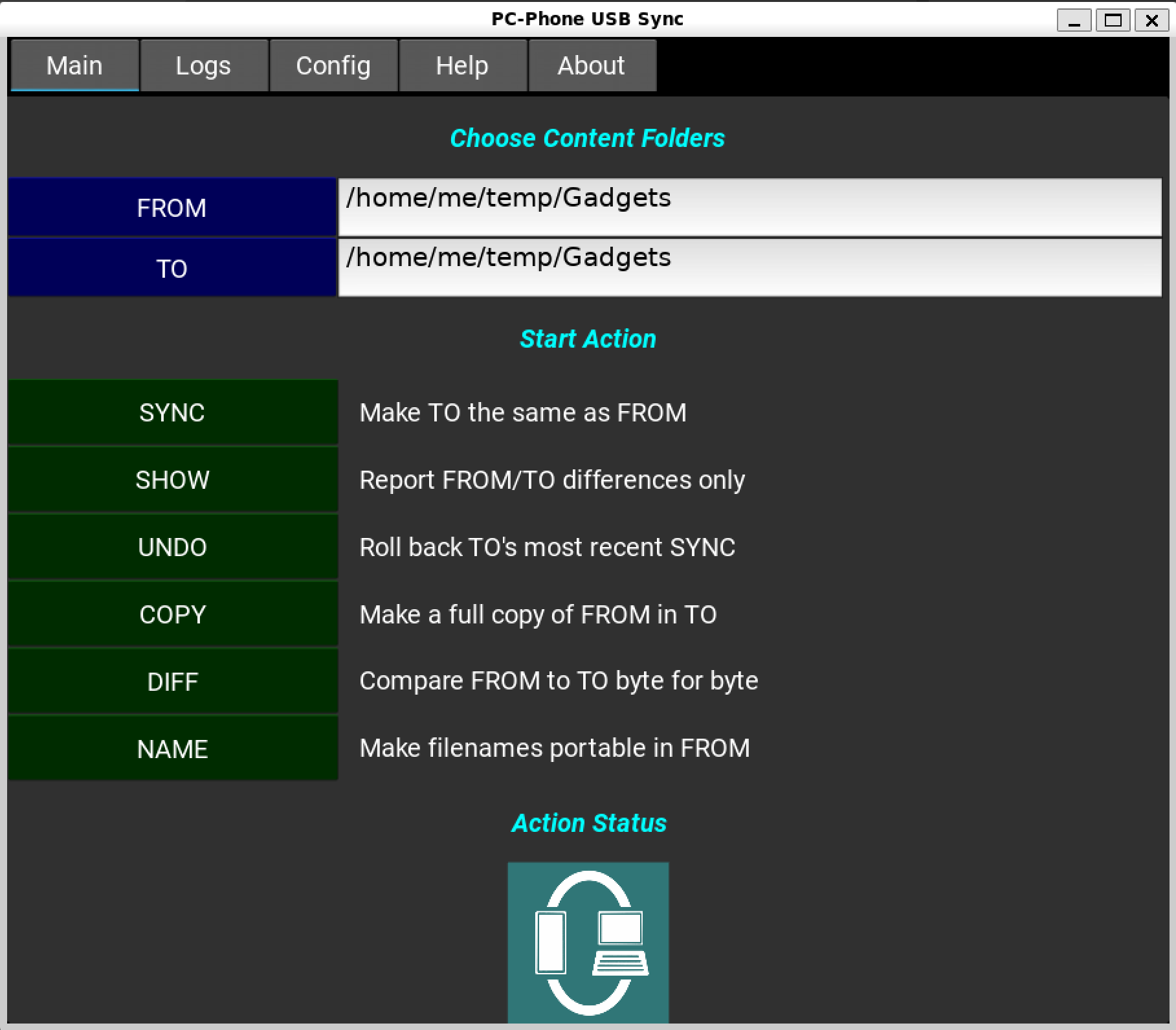Viewport: 1176px width, 1030px height.
Task: Click the phone-laptop sync status icon
Action: click(x=588, y=942)
